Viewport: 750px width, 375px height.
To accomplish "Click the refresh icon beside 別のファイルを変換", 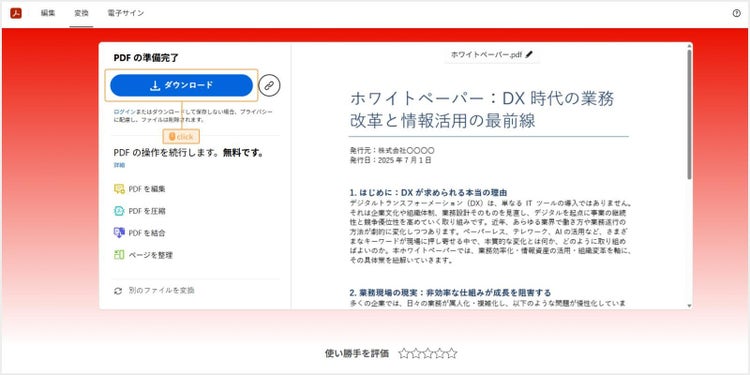I will 118,291.
